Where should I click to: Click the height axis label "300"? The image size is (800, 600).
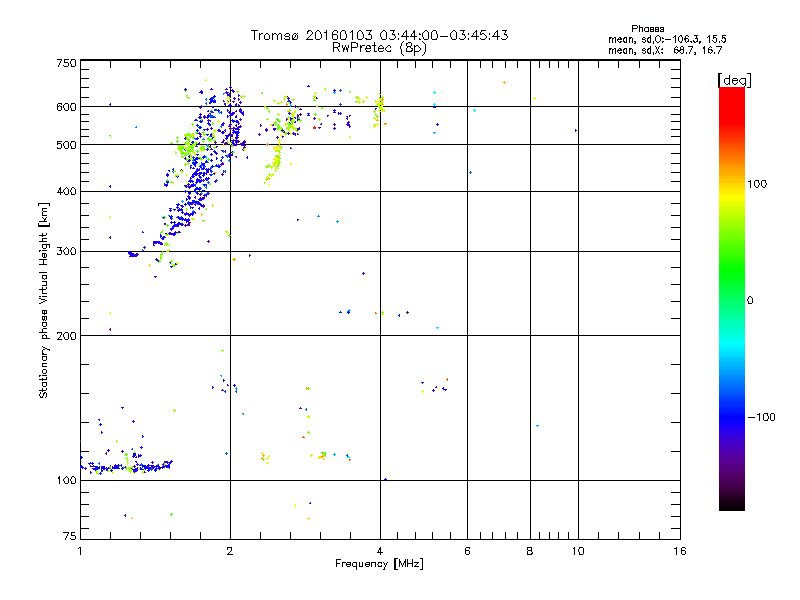click(x=66, y=251)
